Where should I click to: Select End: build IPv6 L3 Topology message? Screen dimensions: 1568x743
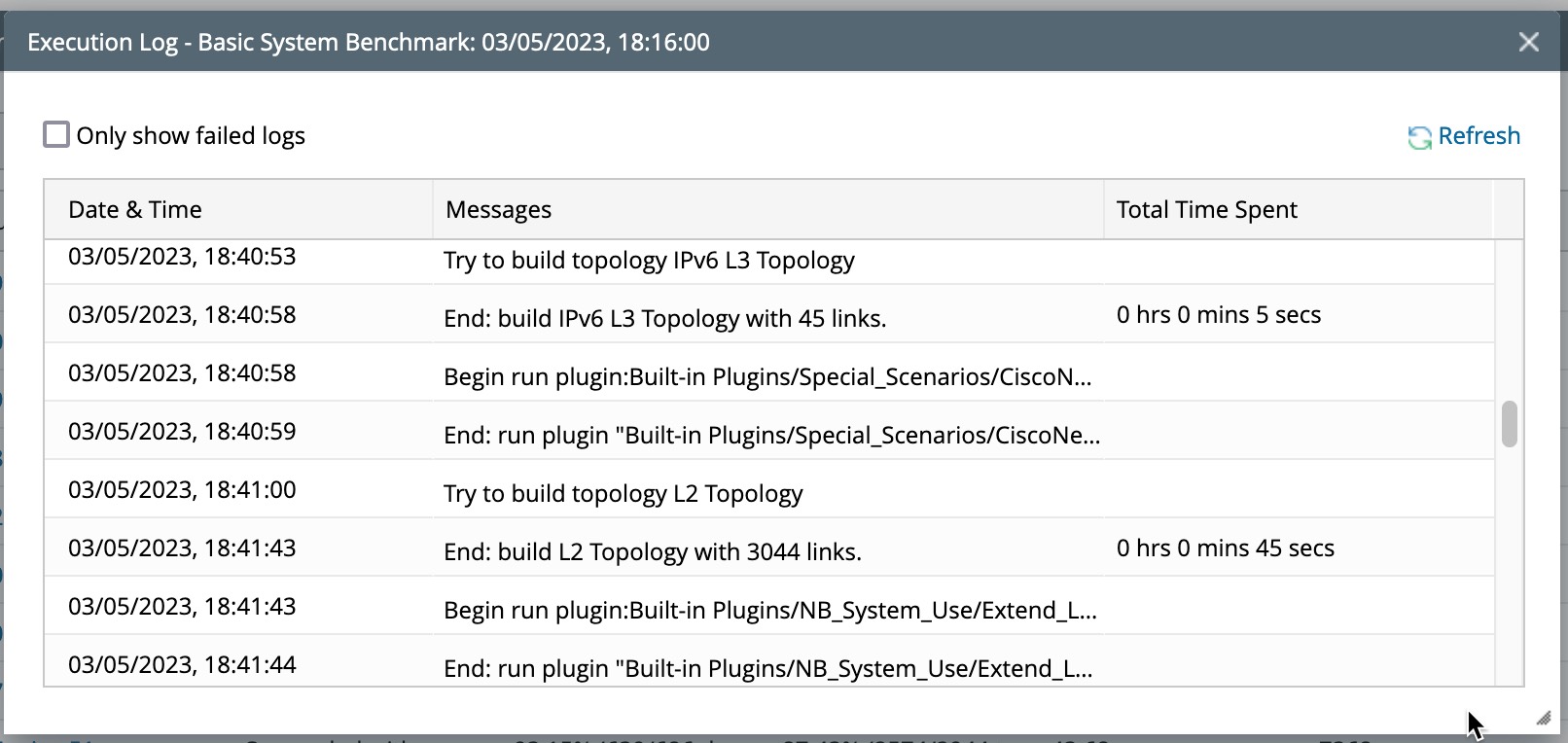(664, 319)
